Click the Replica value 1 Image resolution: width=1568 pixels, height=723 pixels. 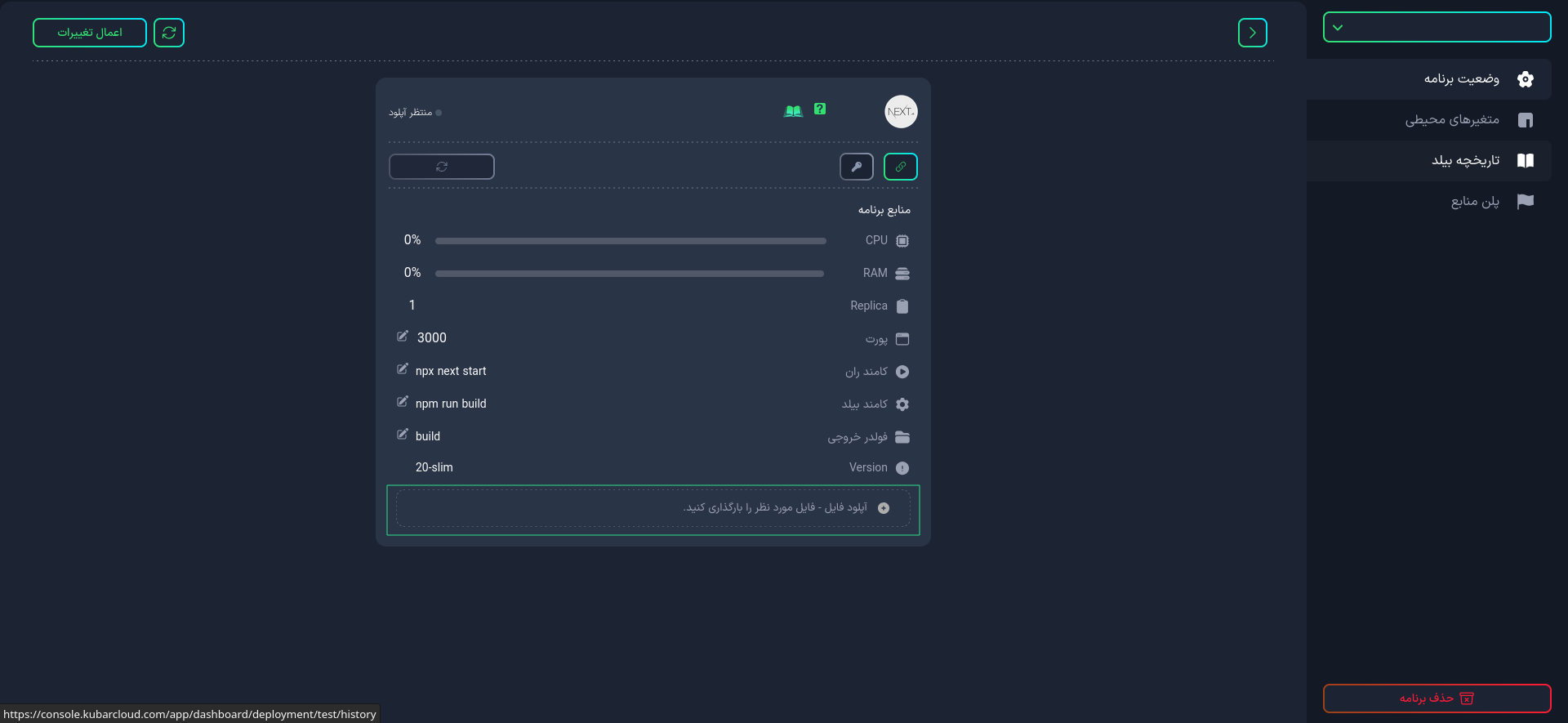(412, 306)
